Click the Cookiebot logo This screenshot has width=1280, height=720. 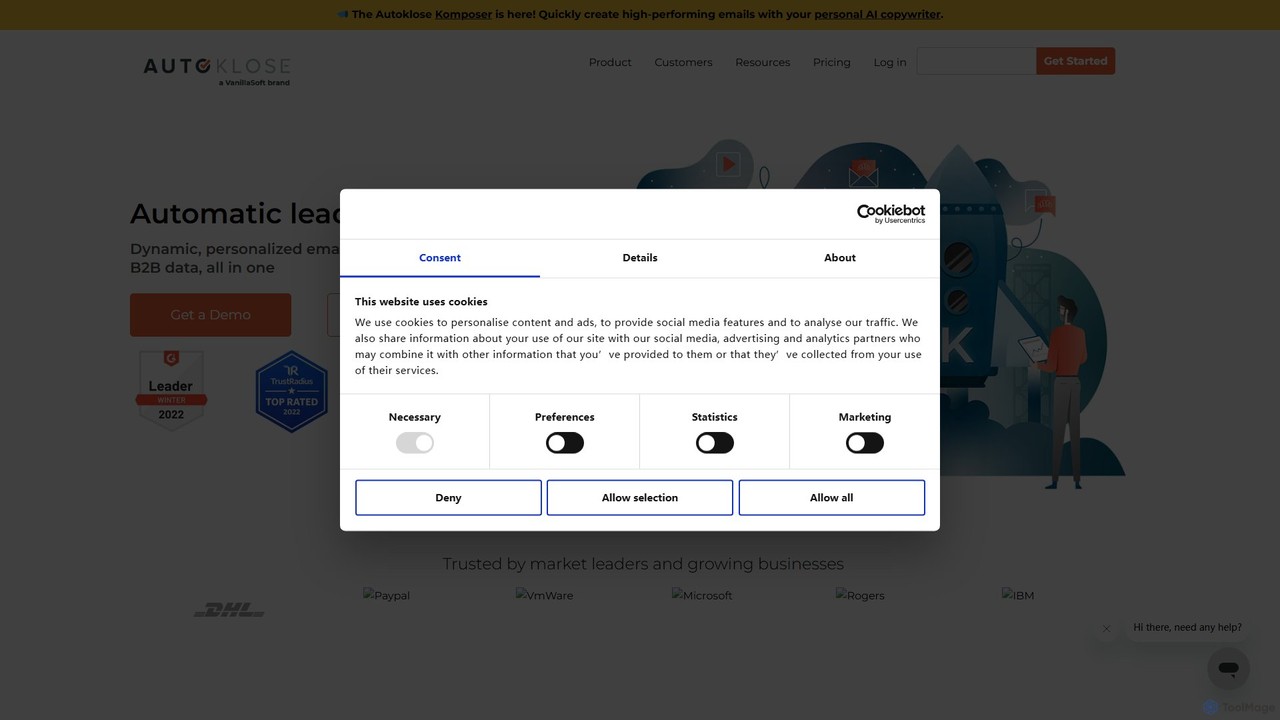click(891, 213)
